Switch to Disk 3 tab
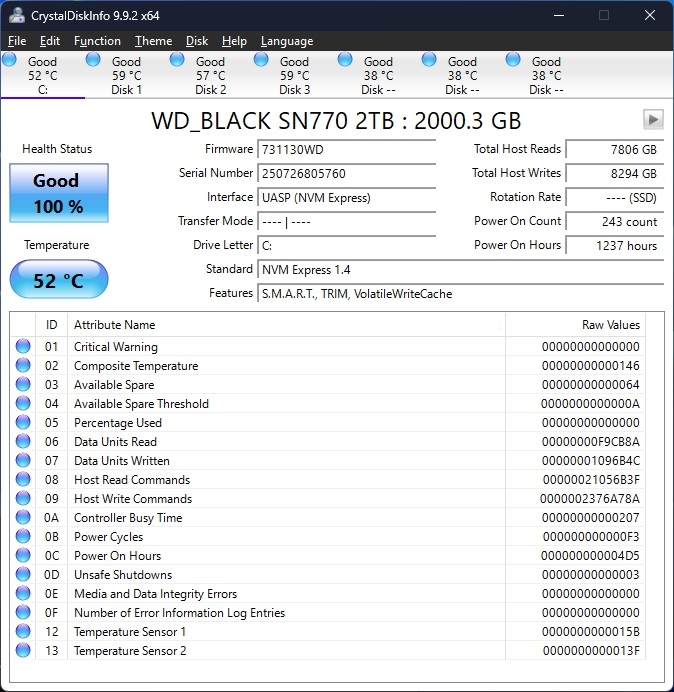Screen dimensions: 674x692 294,75
